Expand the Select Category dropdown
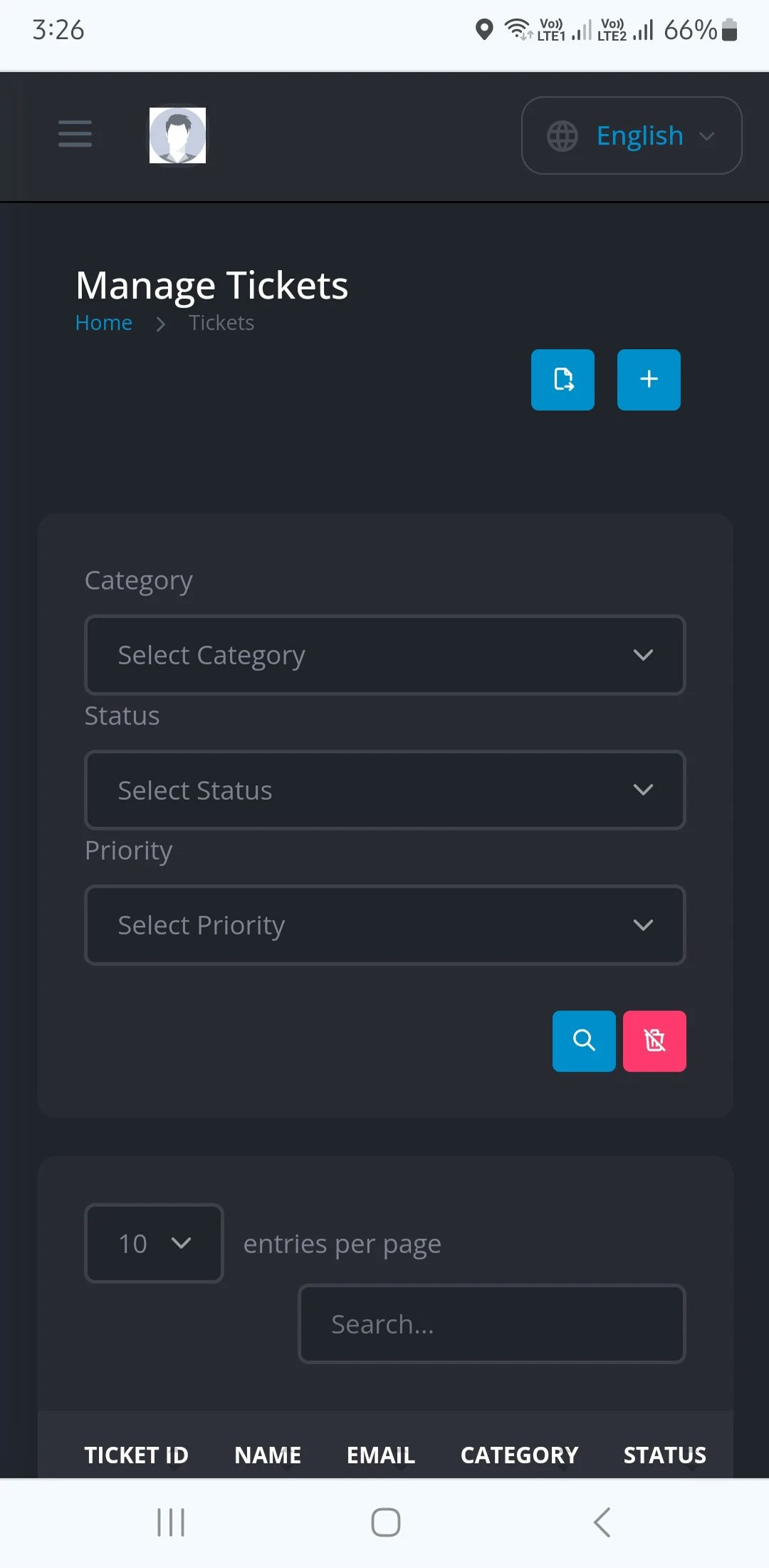The height and width of the screenshot is (1568, 769). pyautogui.click(x=384, y=655)
